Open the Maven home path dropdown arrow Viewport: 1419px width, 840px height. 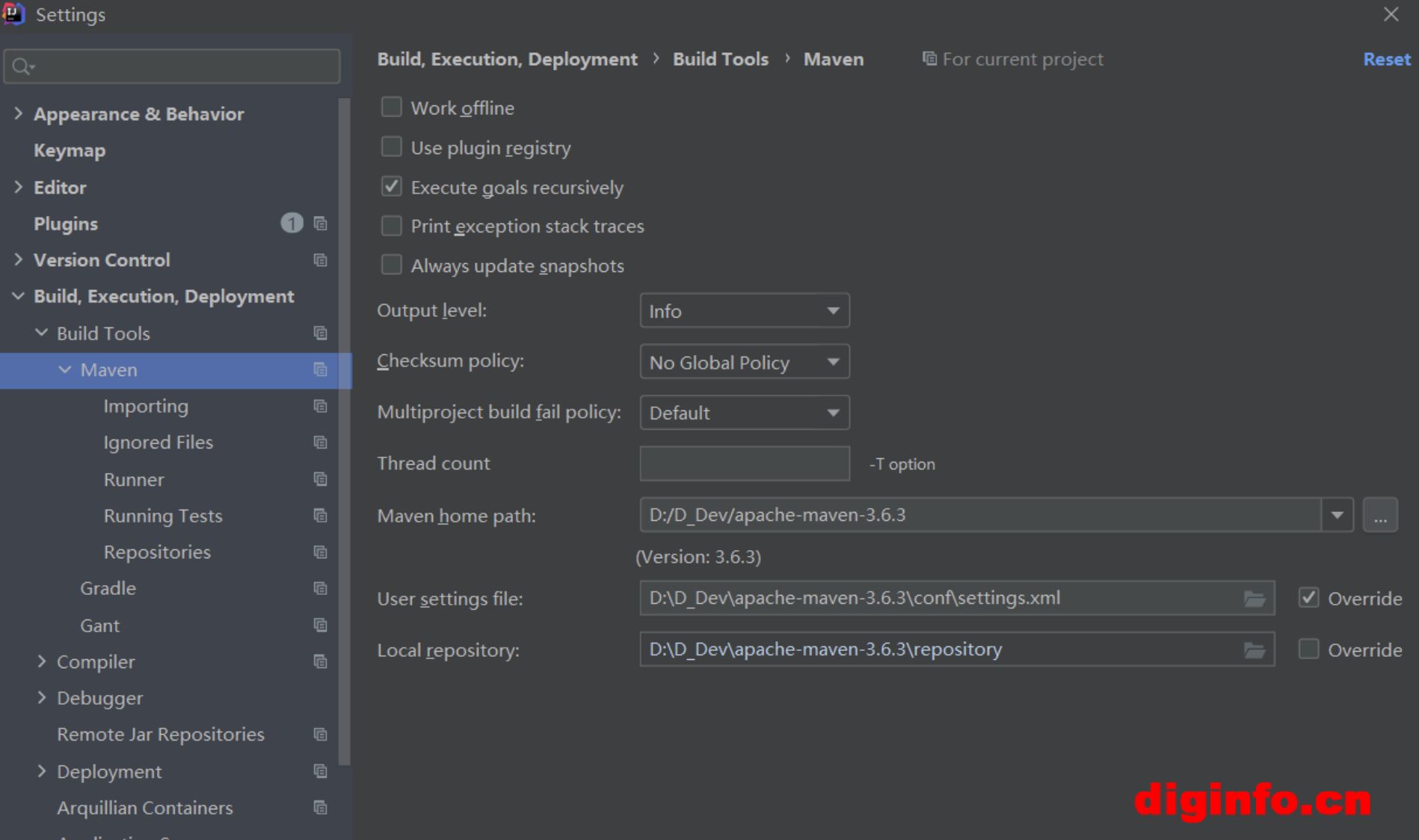1338,515
